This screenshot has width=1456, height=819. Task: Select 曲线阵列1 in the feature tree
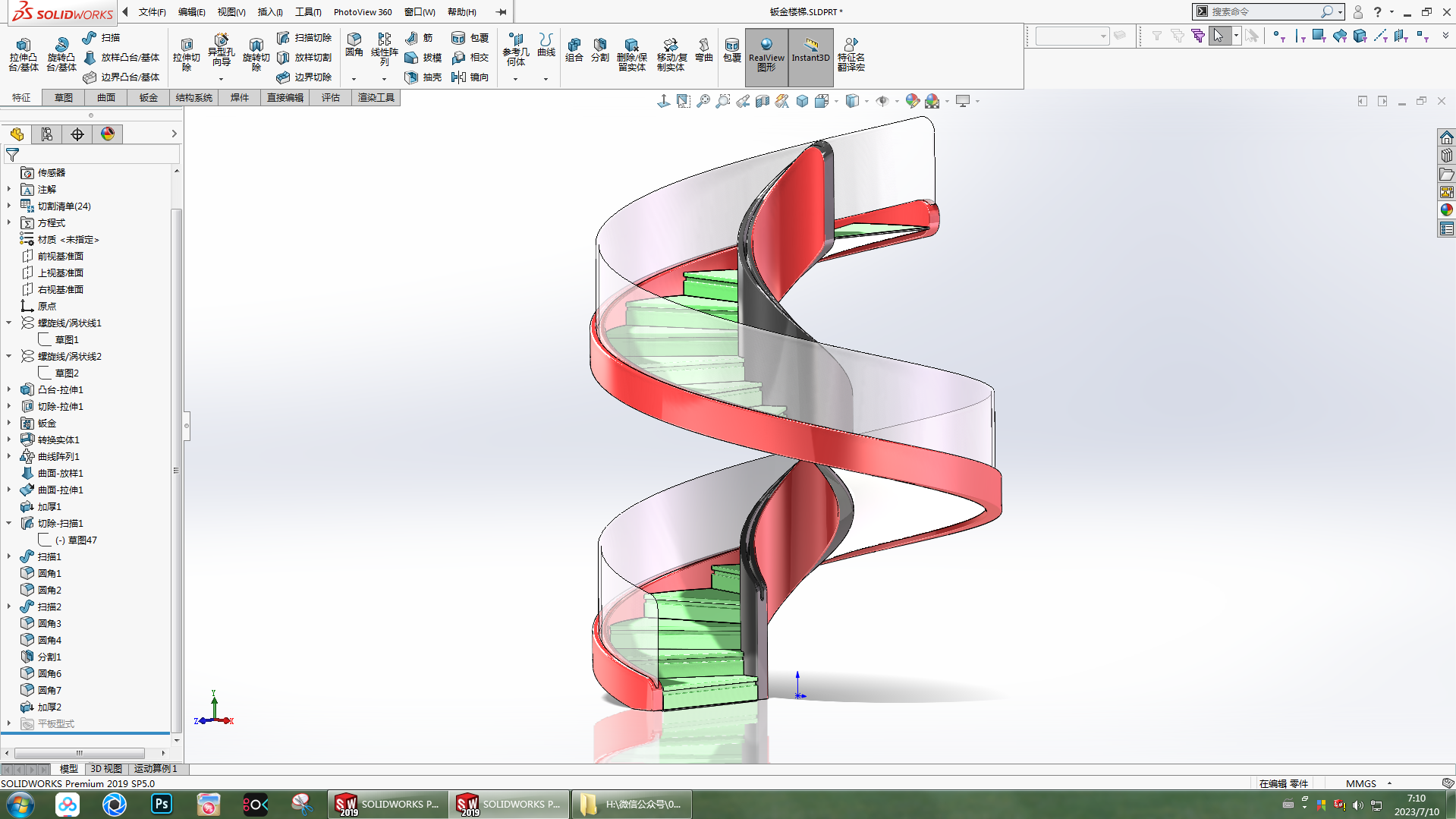pos(50,457)
